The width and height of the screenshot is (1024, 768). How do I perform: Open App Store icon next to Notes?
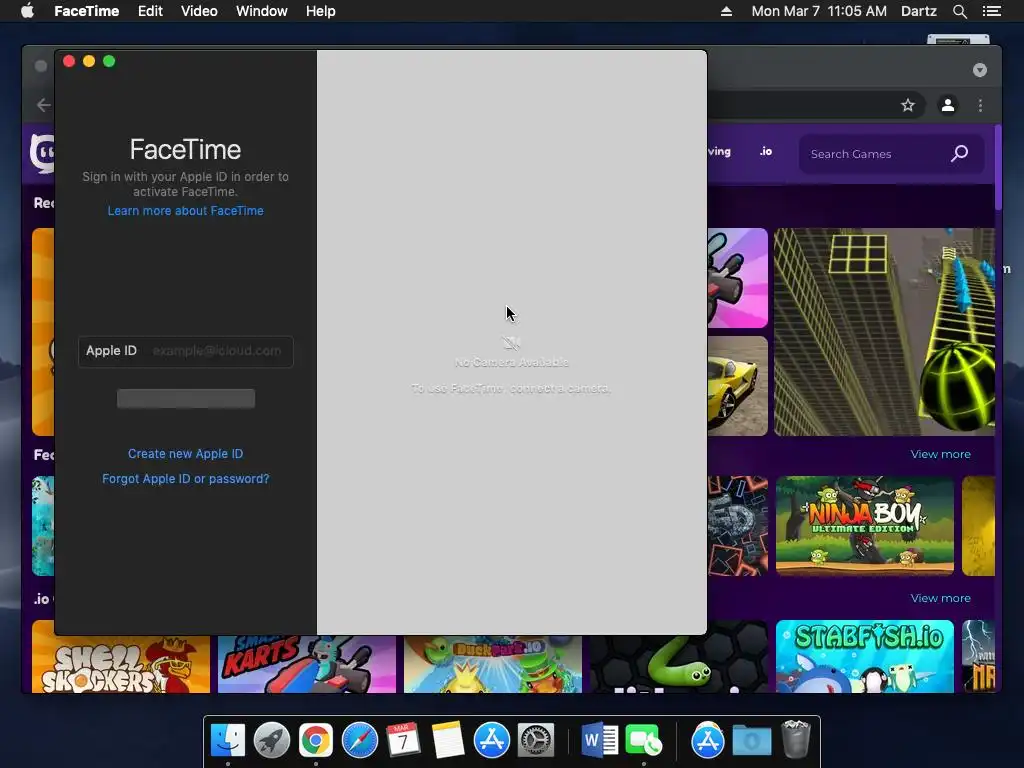click(x=492, y=741)
